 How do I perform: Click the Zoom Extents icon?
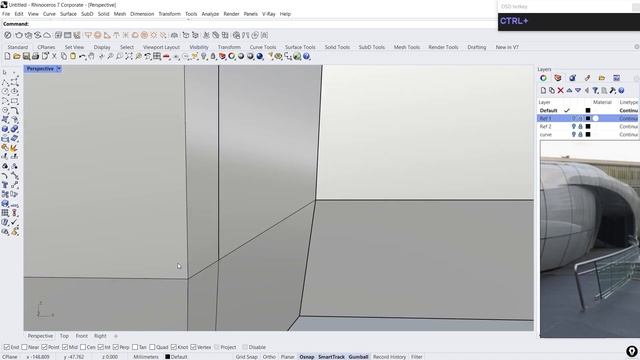tap(129, 56)
